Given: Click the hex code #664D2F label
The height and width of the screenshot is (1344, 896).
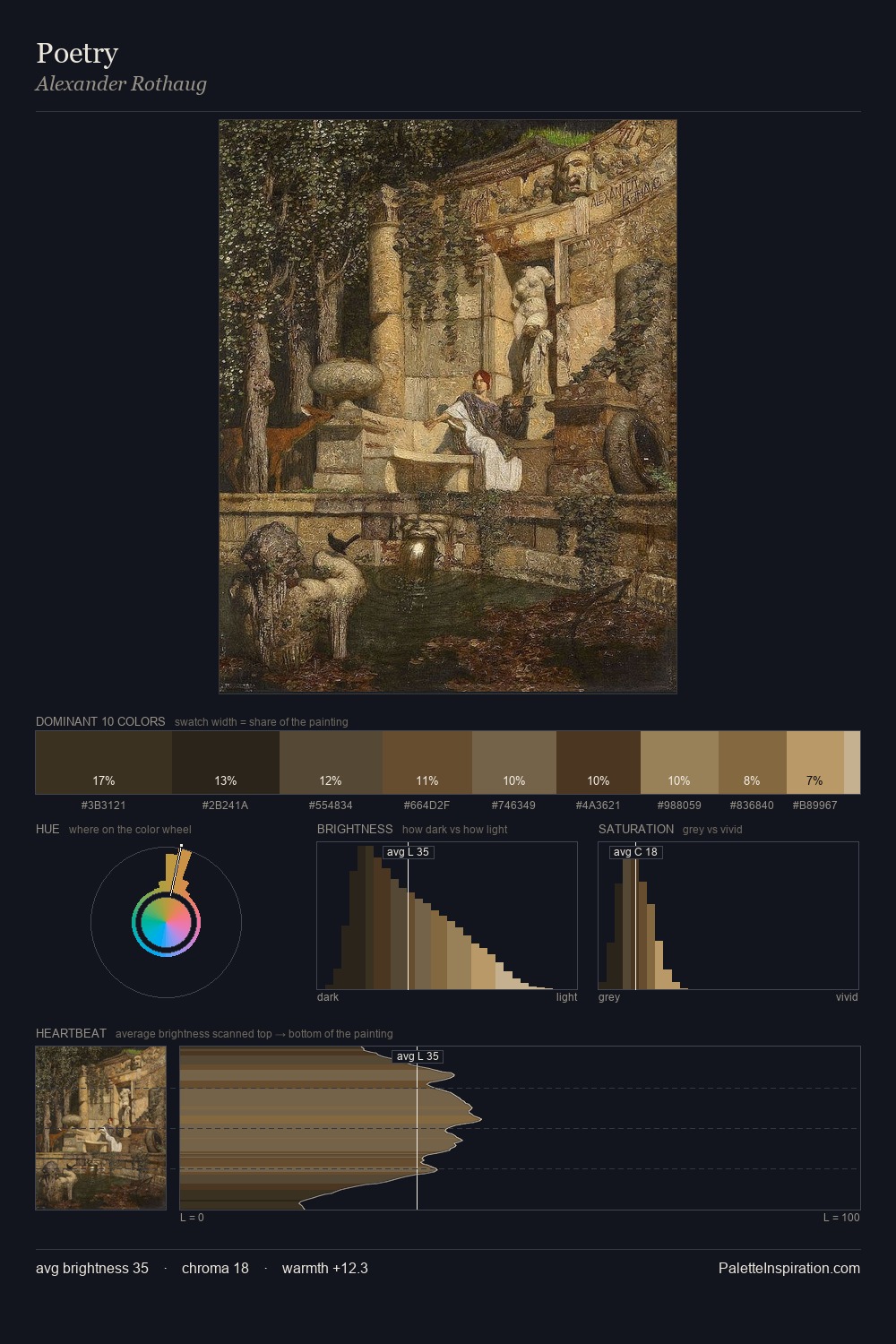Looking at the screenshot, I should coord(427,806).
